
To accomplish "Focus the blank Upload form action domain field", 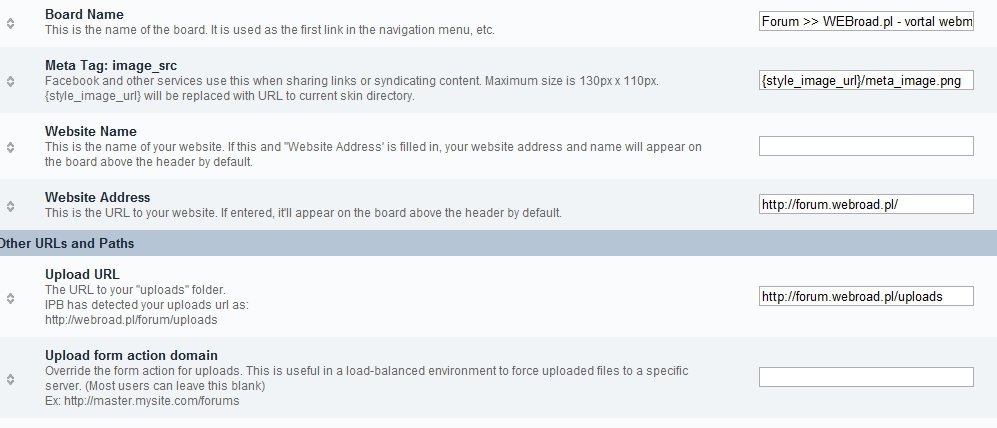I will click(866, 377).
